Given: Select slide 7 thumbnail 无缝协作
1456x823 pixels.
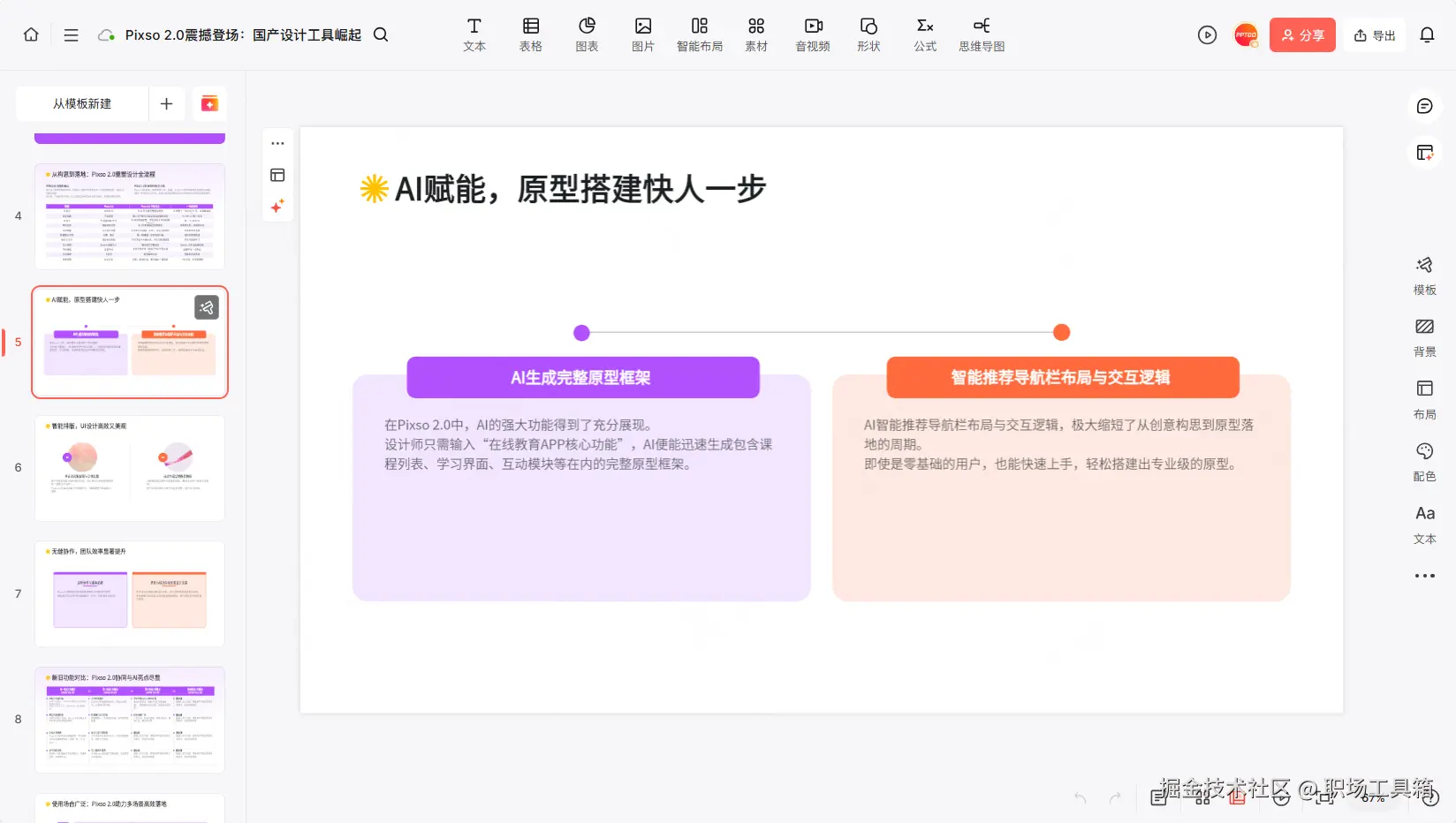Looking at the screenshot, I should tap(130, 593).
